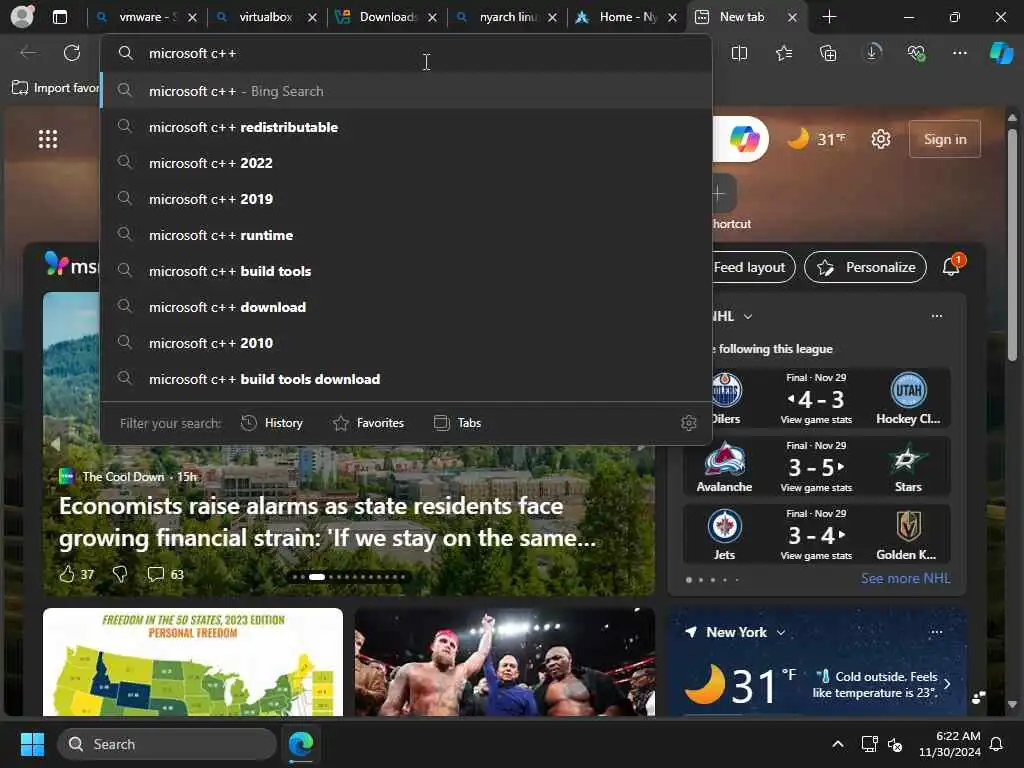The image size is (1024, 768).
Task: Close the New tab tab
Action: coord(792,18)
